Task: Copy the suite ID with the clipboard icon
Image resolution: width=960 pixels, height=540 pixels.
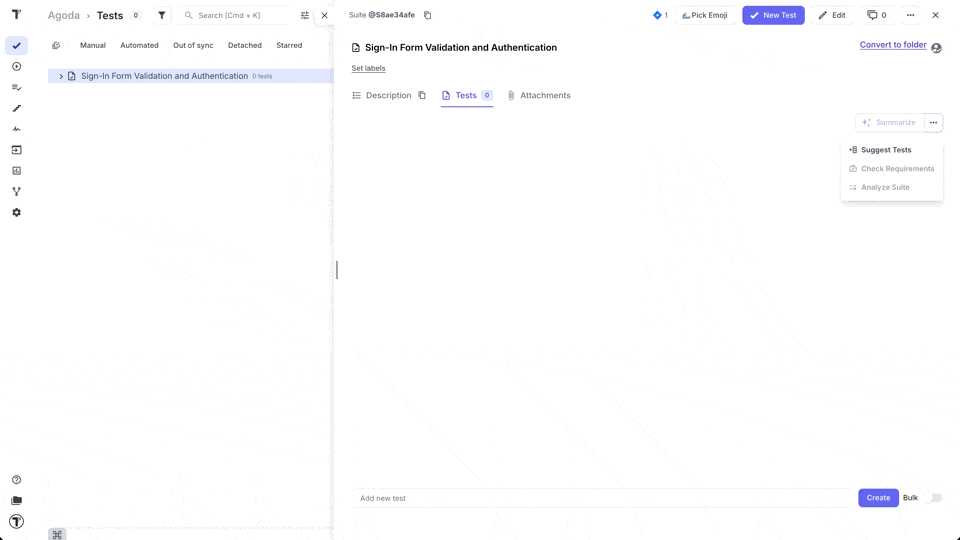Action: point(427,15)
